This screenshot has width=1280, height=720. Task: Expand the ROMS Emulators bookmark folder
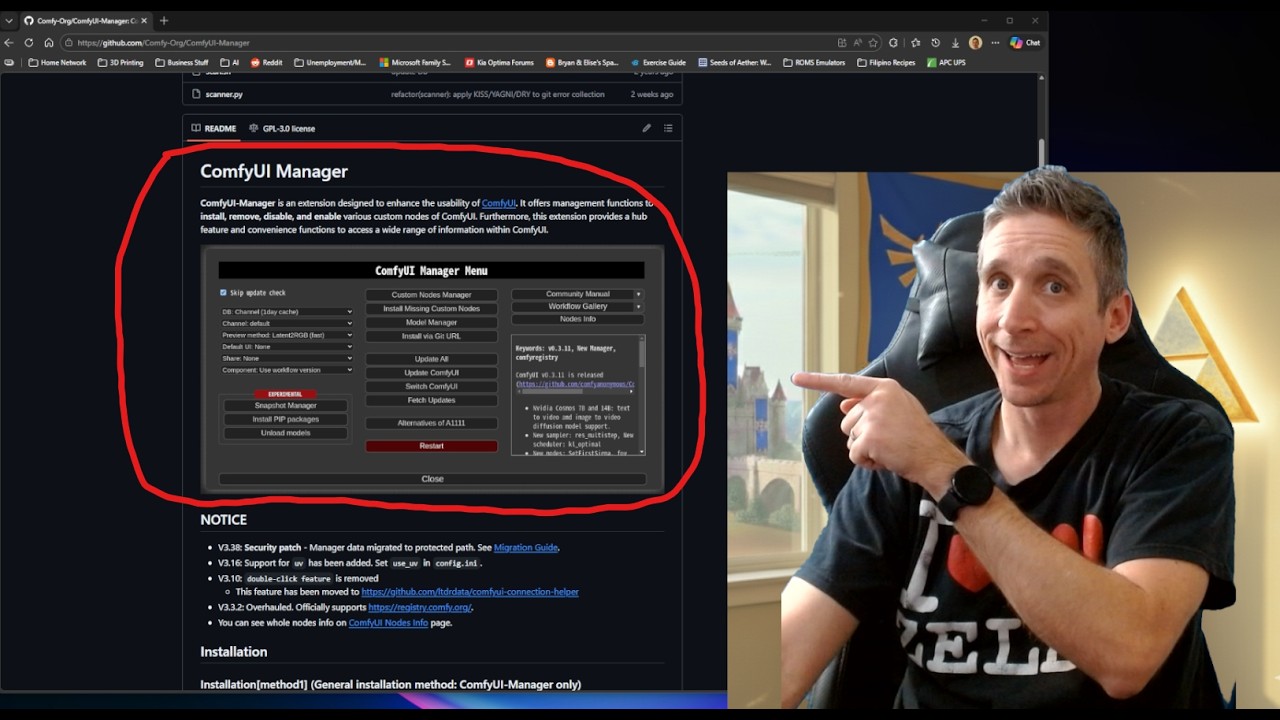[813, 62]
